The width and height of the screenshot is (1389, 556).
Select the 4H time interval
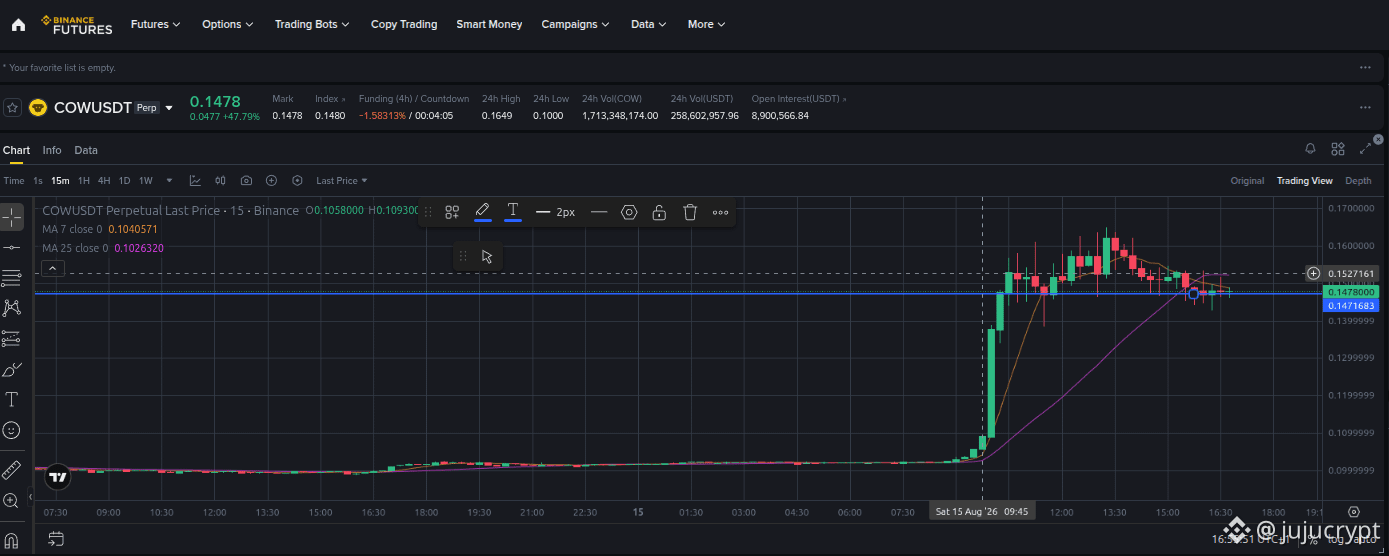tap(104, 181)
